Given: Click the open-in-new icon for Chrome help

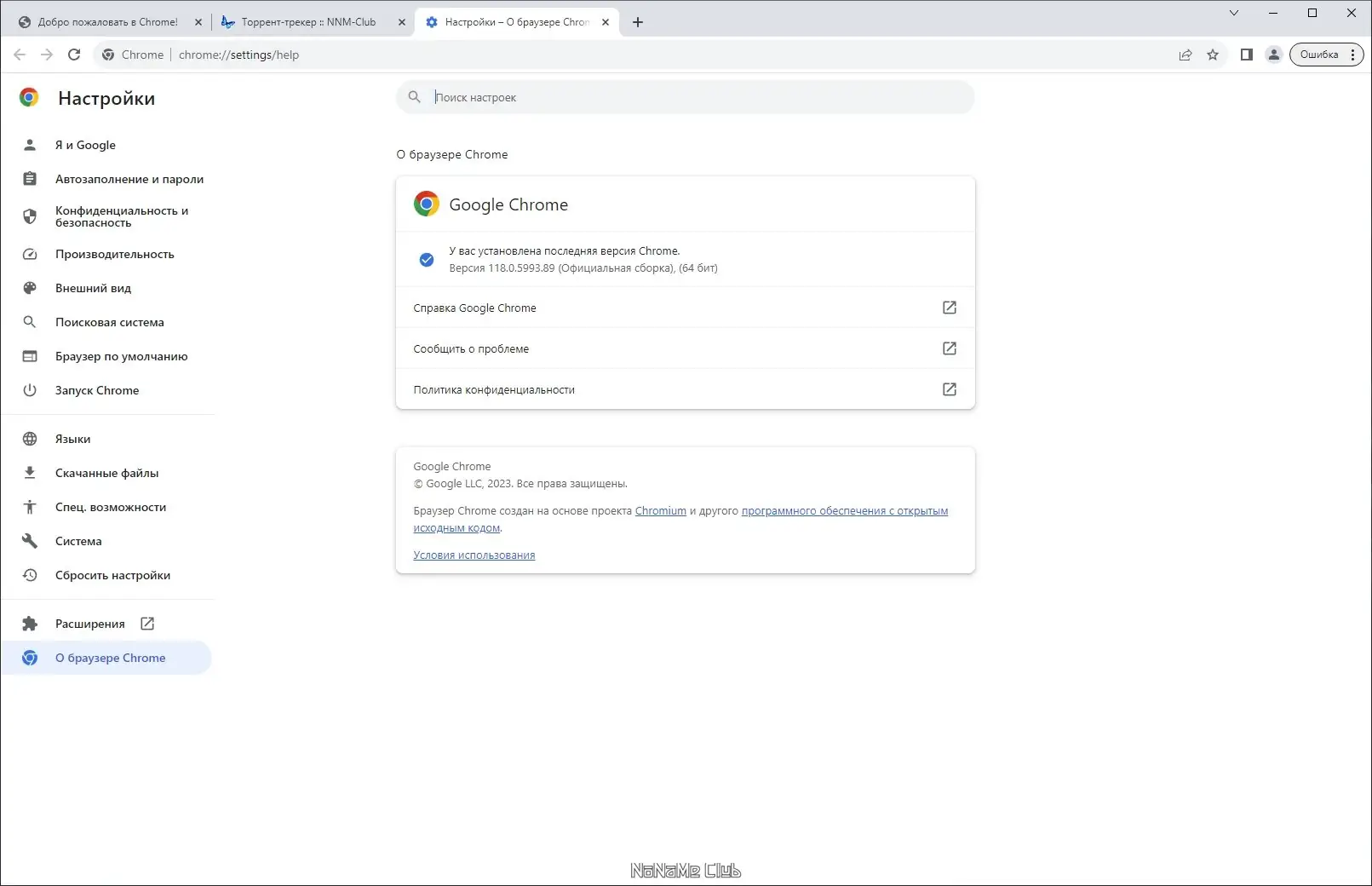Looking at the screenshot, I should 950,308.
